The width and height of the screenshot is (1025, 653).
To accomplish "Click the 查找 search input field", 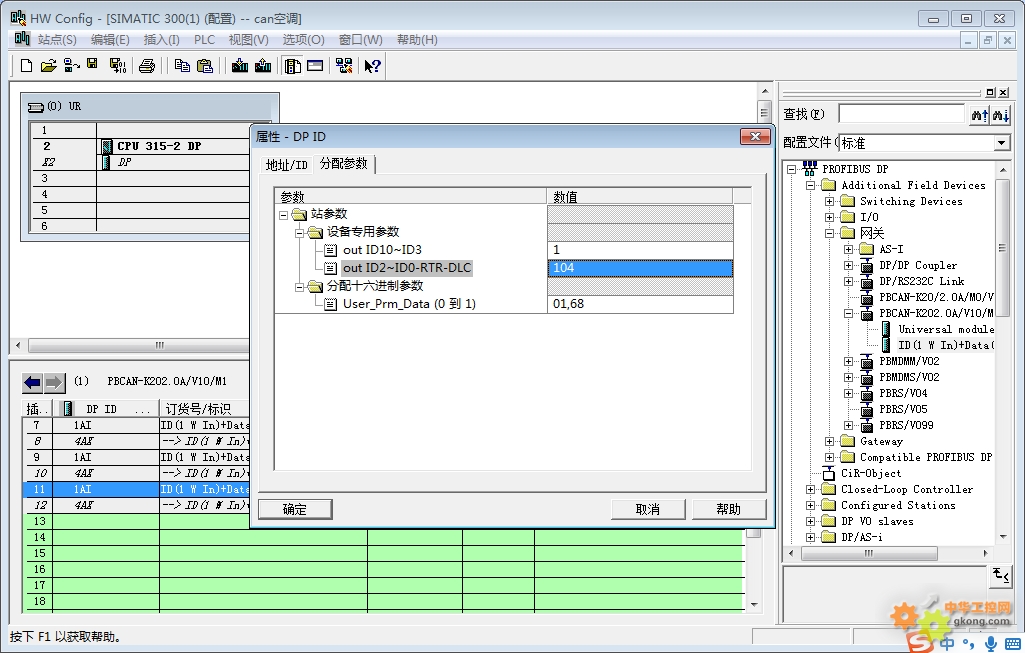I will click(x=901, y=114).
